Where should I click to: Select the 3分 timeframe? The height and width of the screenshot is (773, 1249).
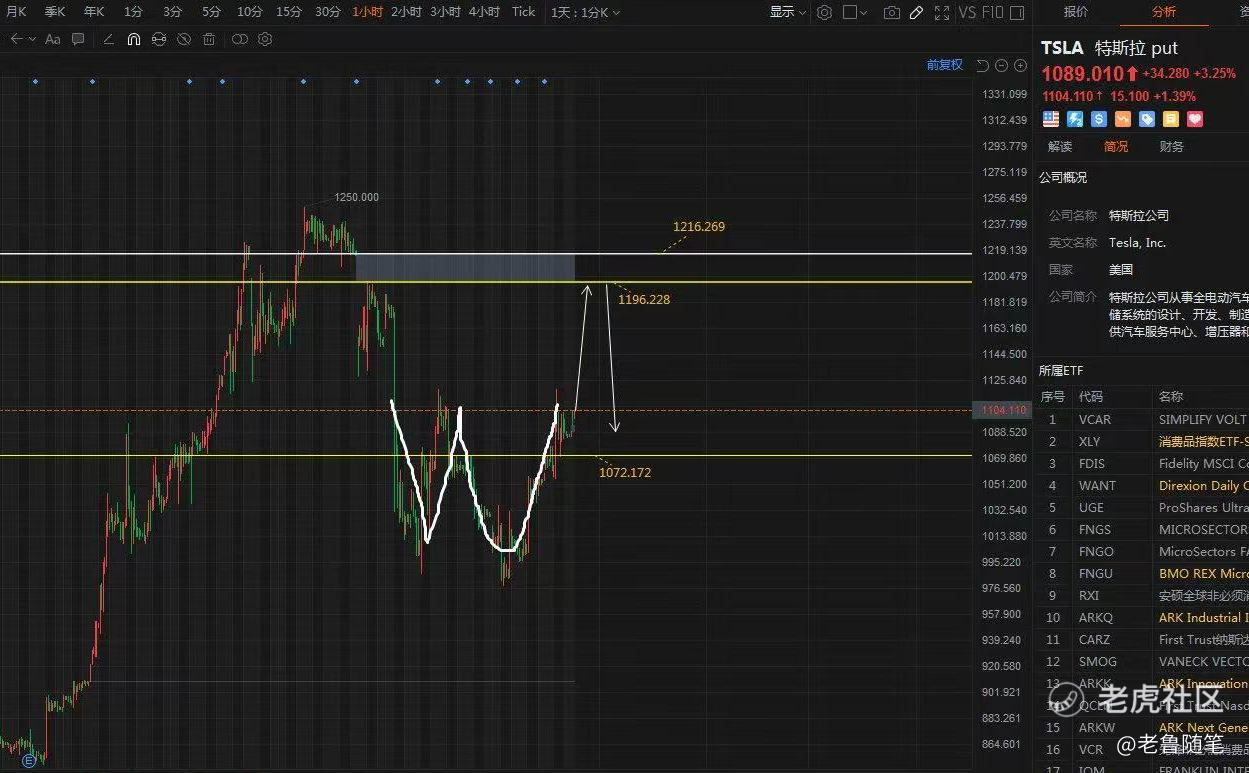pyautogui.click(x=173, y=12)
